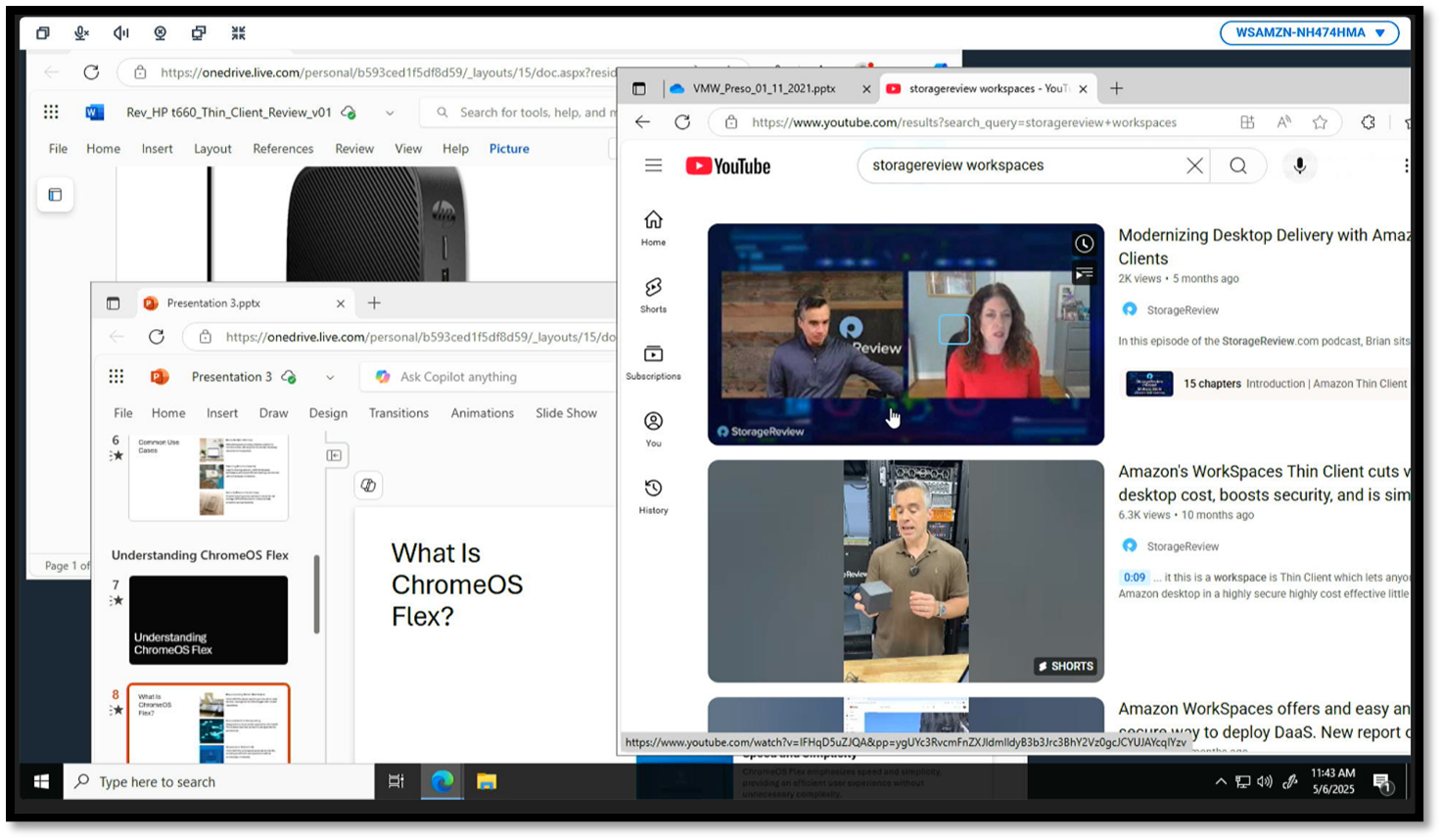Select slide 7 Understanding ChromeOS Flex thumbnail
The height and width of the screenshot is (840, 1442).
(209, 620)
